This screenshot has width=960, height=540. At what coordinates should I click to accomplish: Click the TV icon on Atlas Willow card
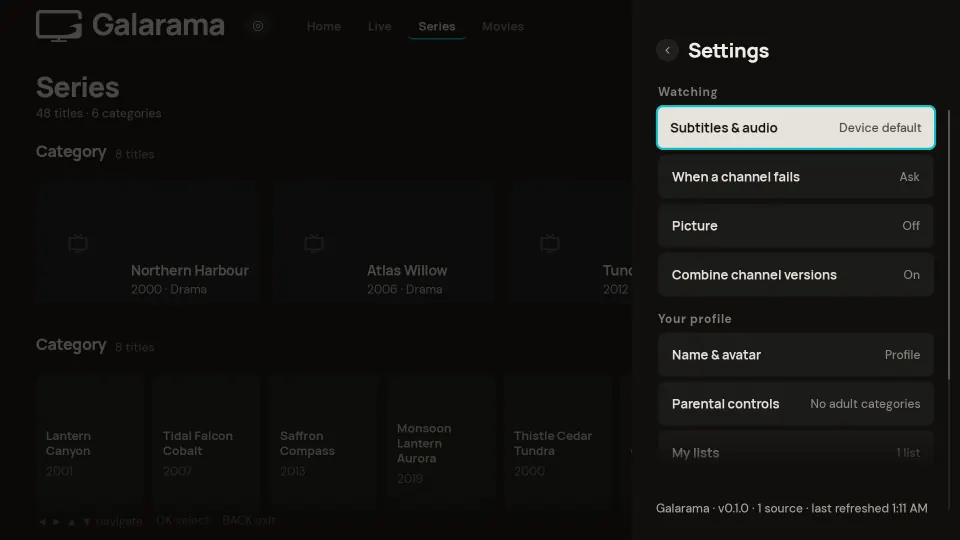[314, 243]
